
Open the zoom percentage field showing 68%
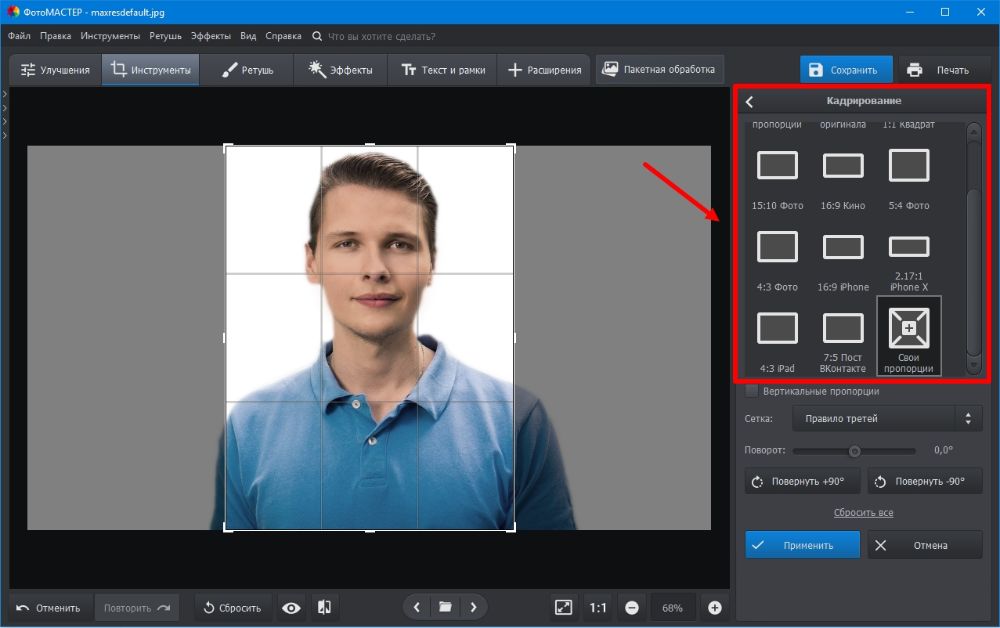[x=672, y=607]
